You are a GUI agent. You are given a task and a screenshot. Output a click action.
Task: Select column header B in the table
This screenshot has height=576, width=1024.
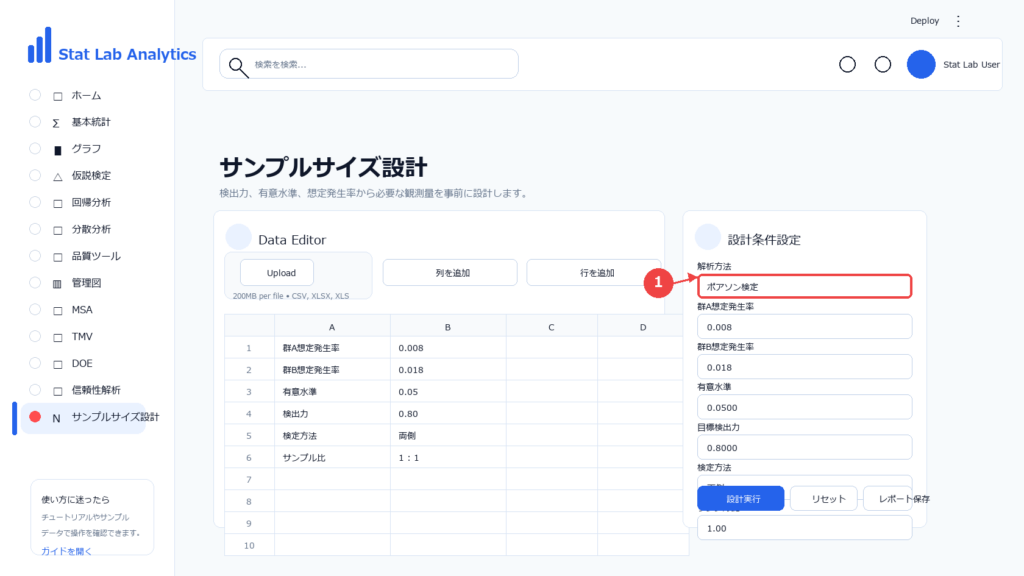pos(448,327)
